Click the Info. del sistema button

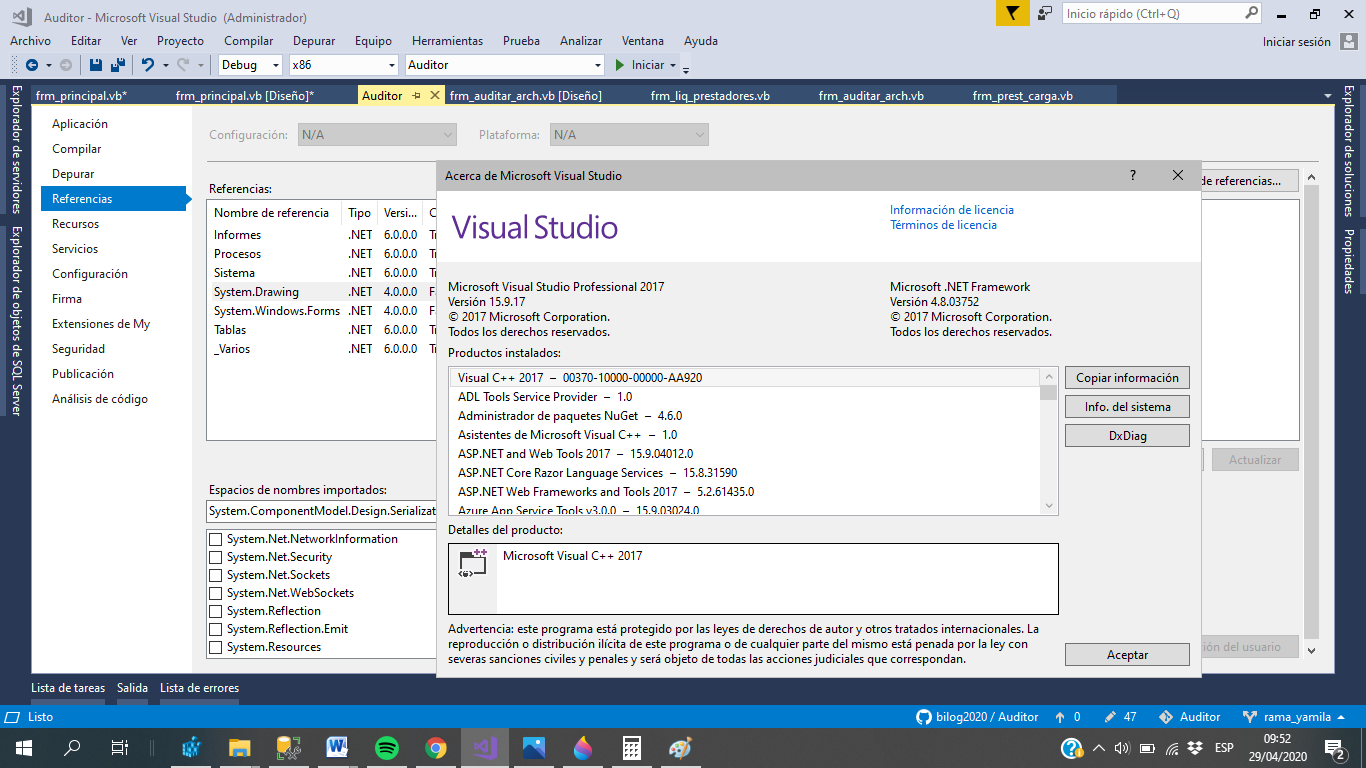[1127, 407]
